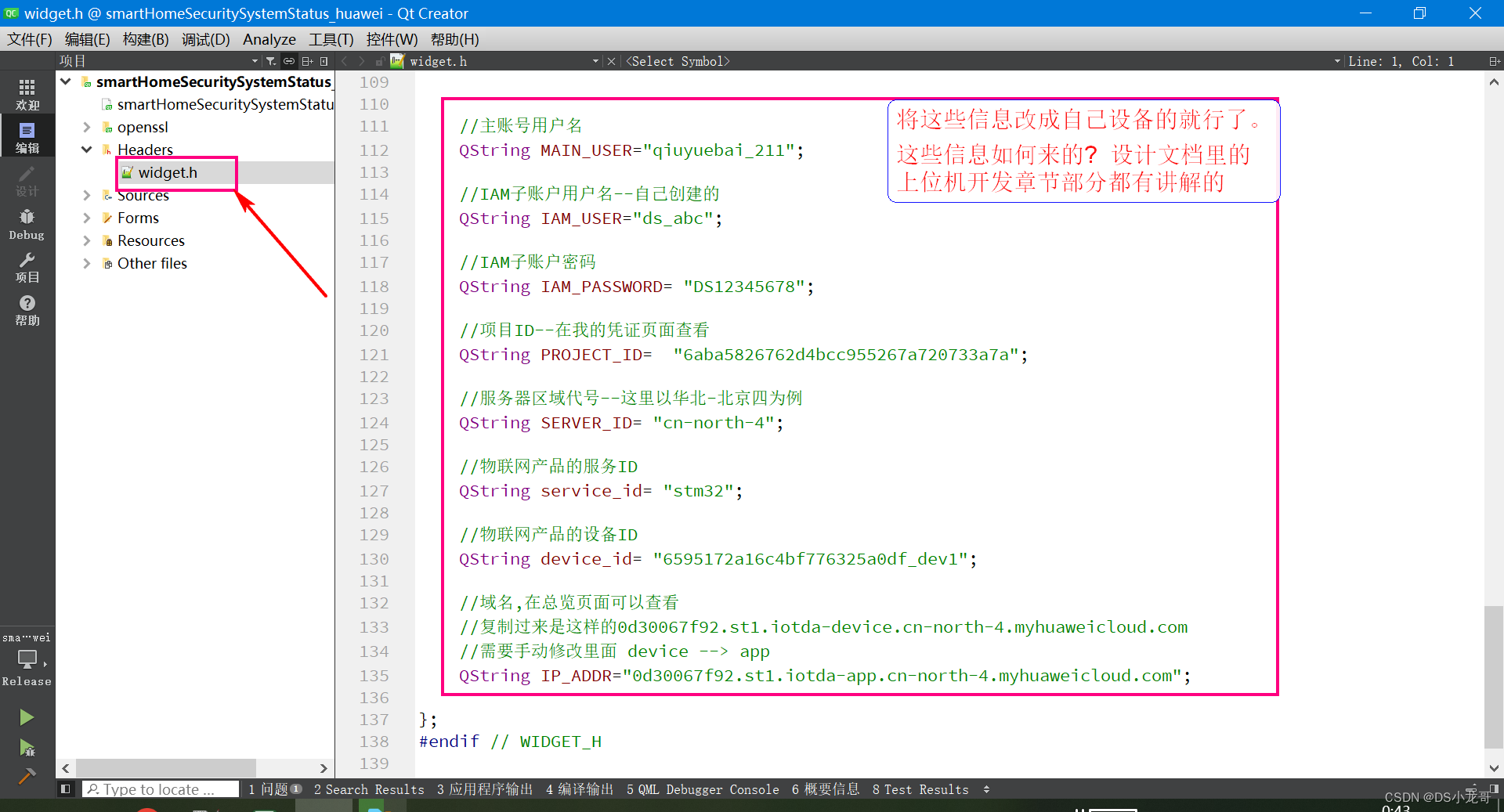Open the 2 Search Results pane

click(x=369, y=789)
